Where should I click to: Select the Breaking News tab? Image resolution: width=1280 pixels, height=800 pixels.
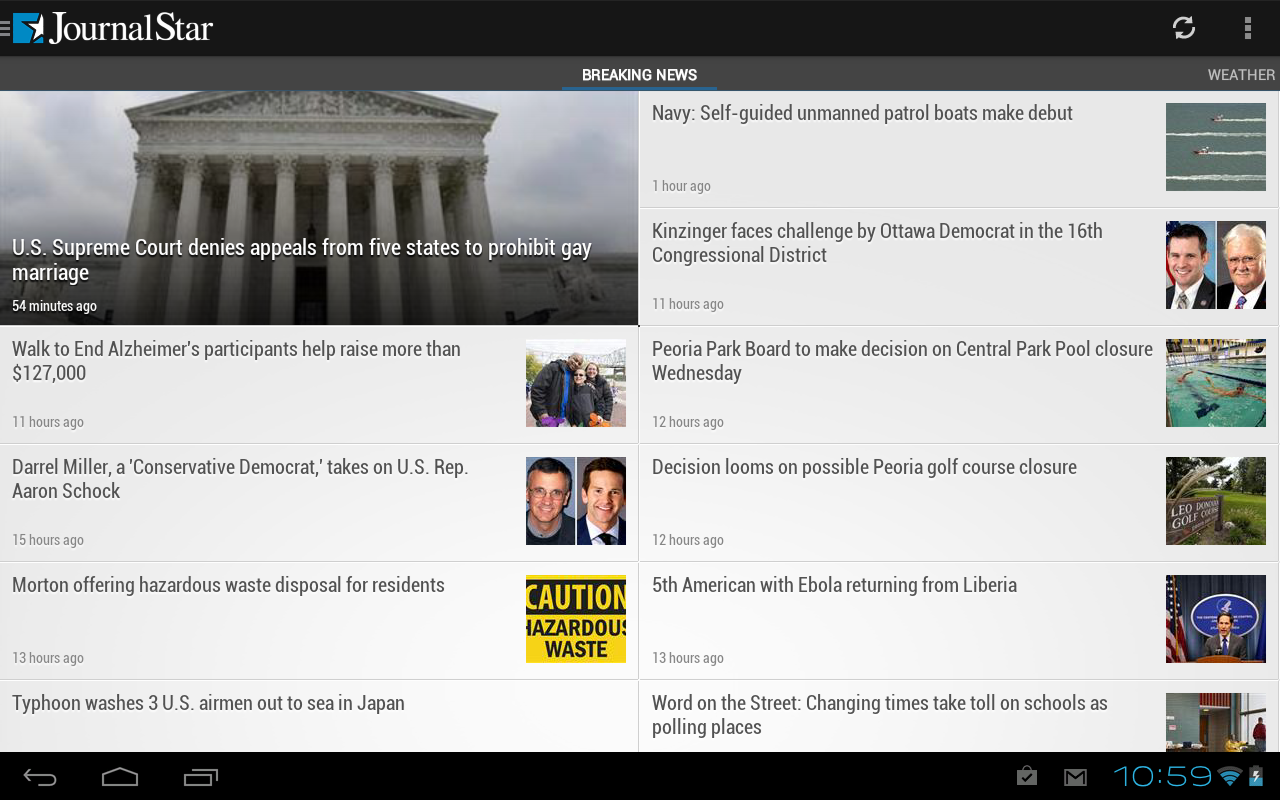(639, 75)
